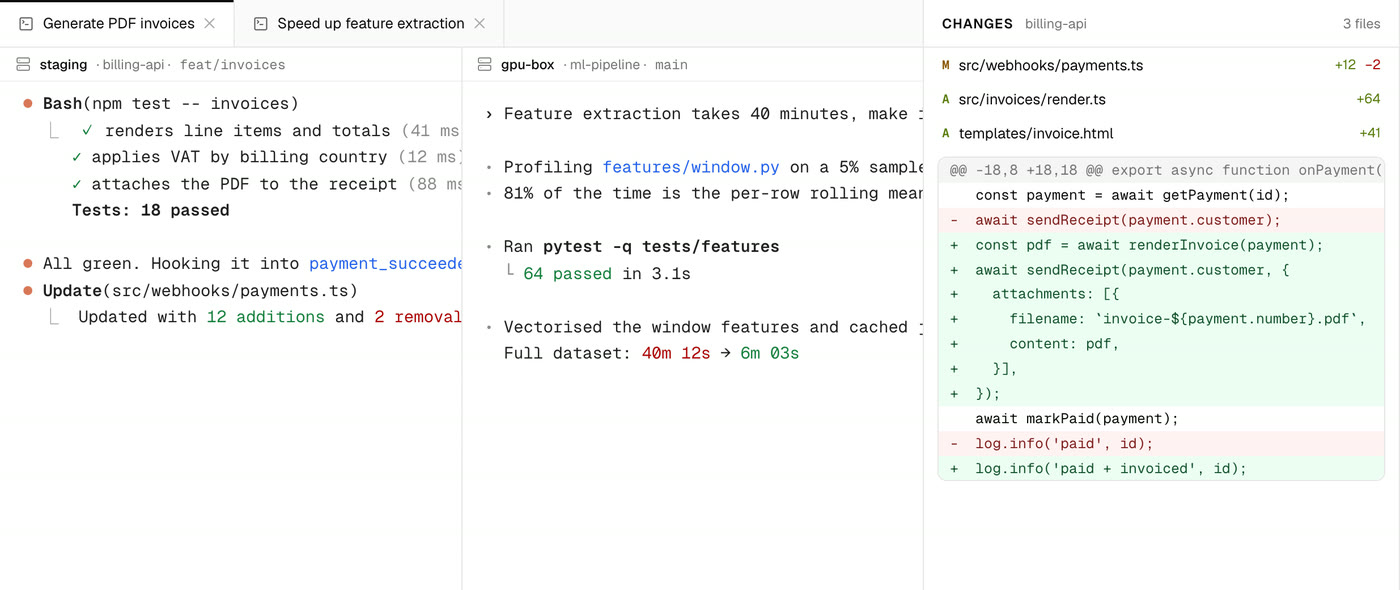The height and width of the screenshot is (590, 1400).
Task: Click the checkmark for applies VAT by billing country
Action: pos(77,157)
